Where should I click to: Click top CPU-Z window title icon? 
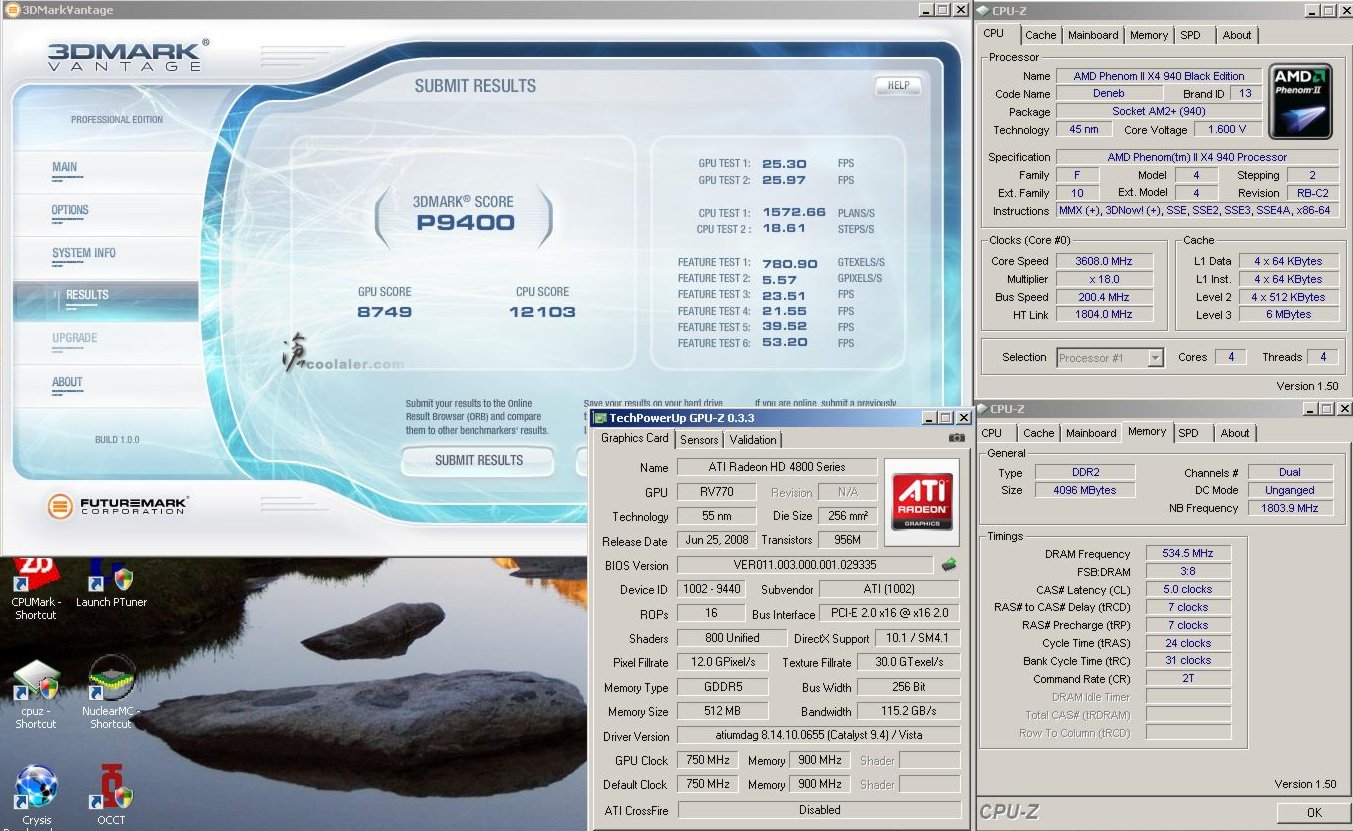pyautogui.click(x=983, y=10)
